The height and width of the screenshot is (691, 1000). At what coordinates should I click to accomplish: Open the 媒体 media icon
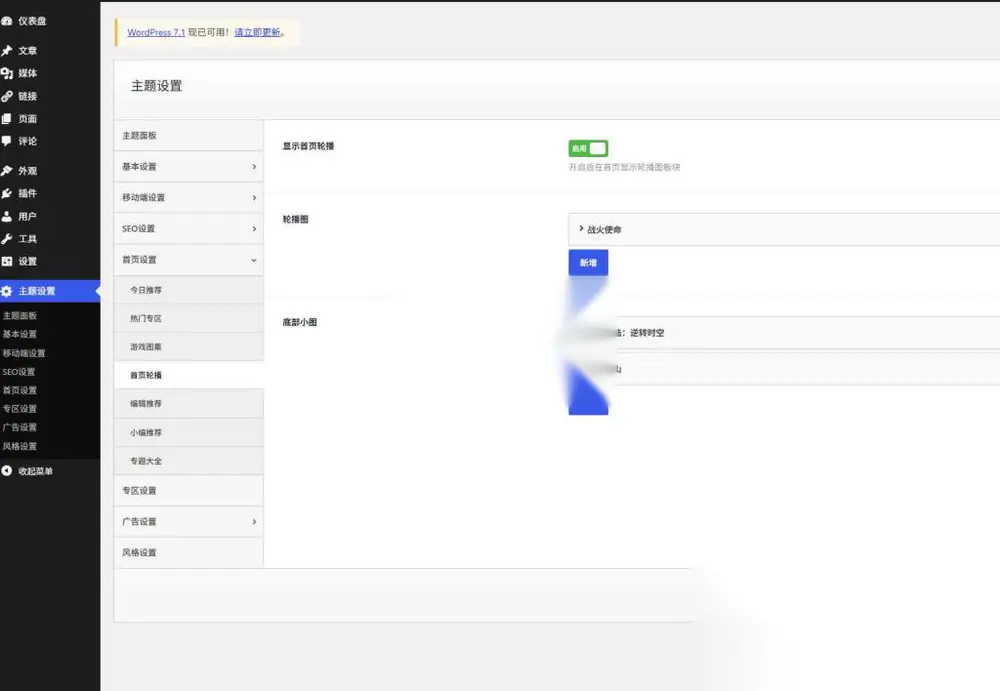point(7,73)
